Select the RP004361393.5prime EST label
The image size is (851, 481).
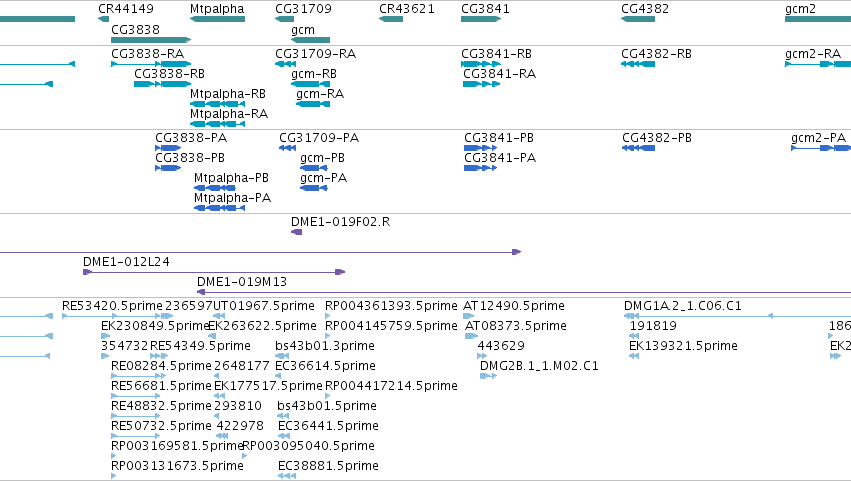click(391, 306)
